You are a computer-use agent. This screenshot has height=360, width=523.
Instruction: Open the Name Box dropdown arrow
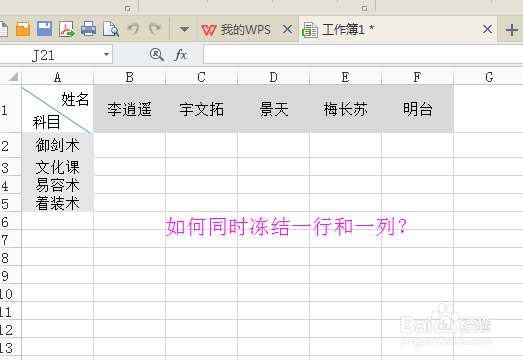click(x=106, y=54)
